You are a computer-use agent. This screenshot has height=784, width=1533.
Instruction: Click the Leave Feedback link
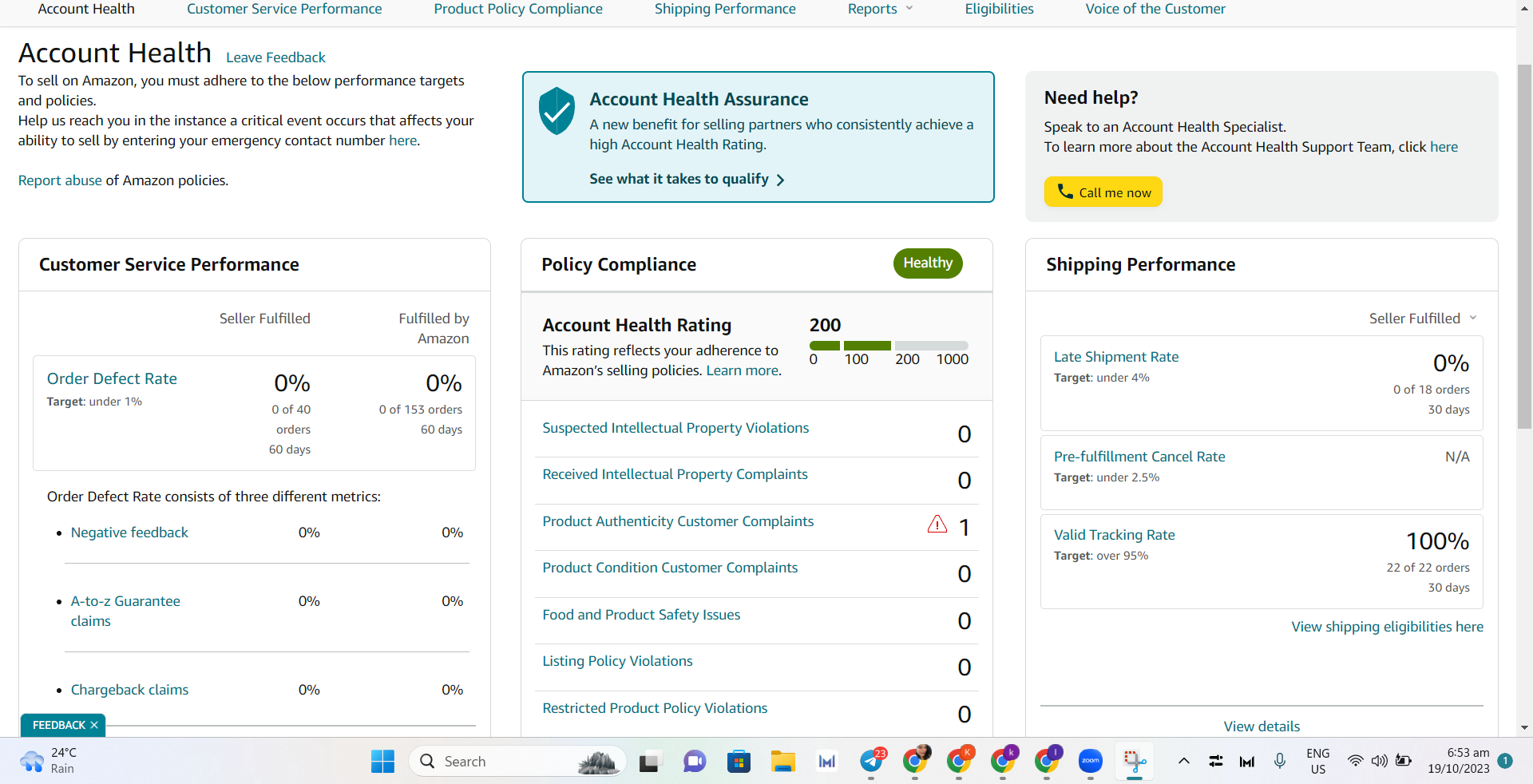pos(275,57)
